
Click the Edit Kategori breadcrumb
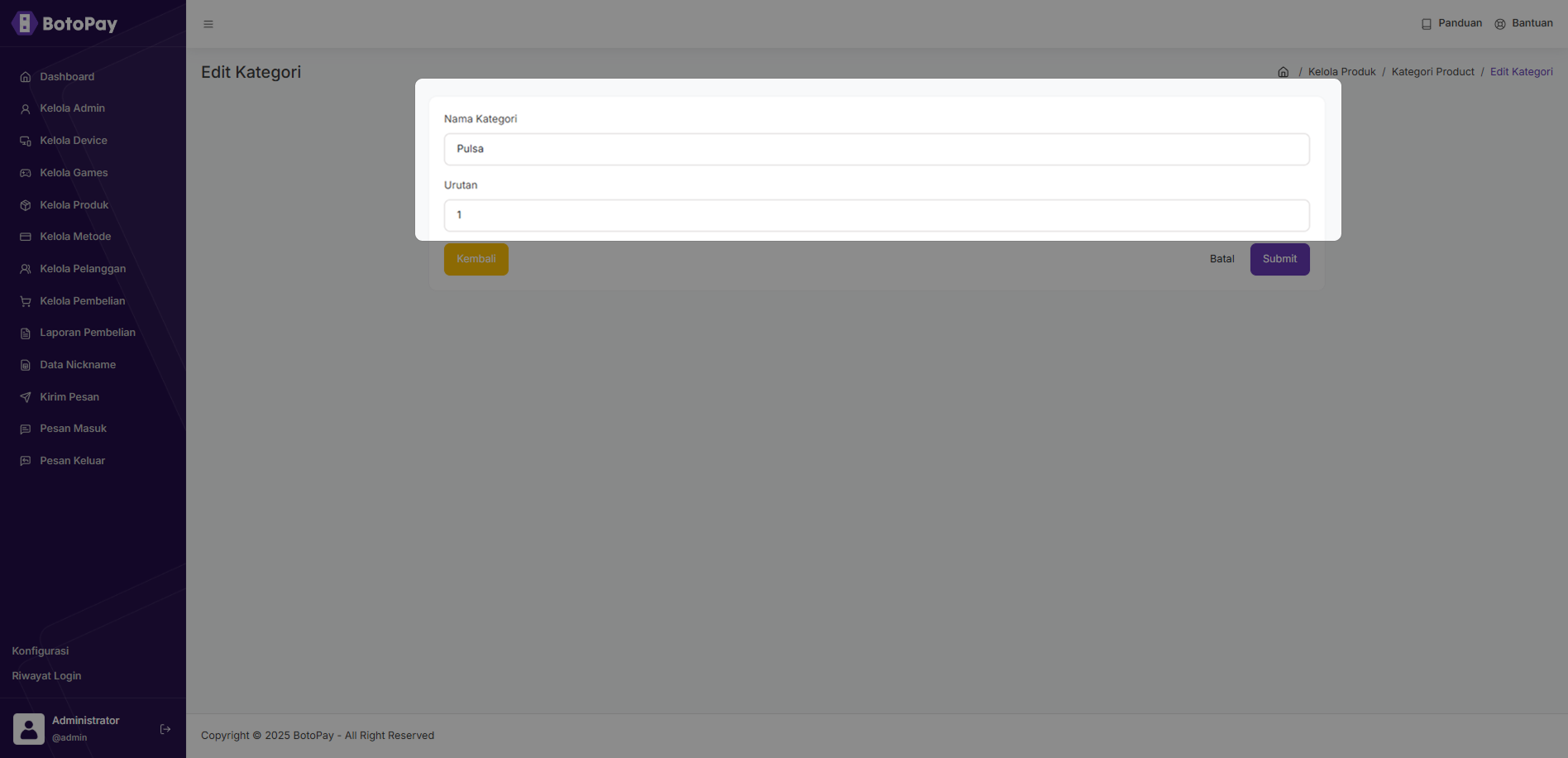1522,72
